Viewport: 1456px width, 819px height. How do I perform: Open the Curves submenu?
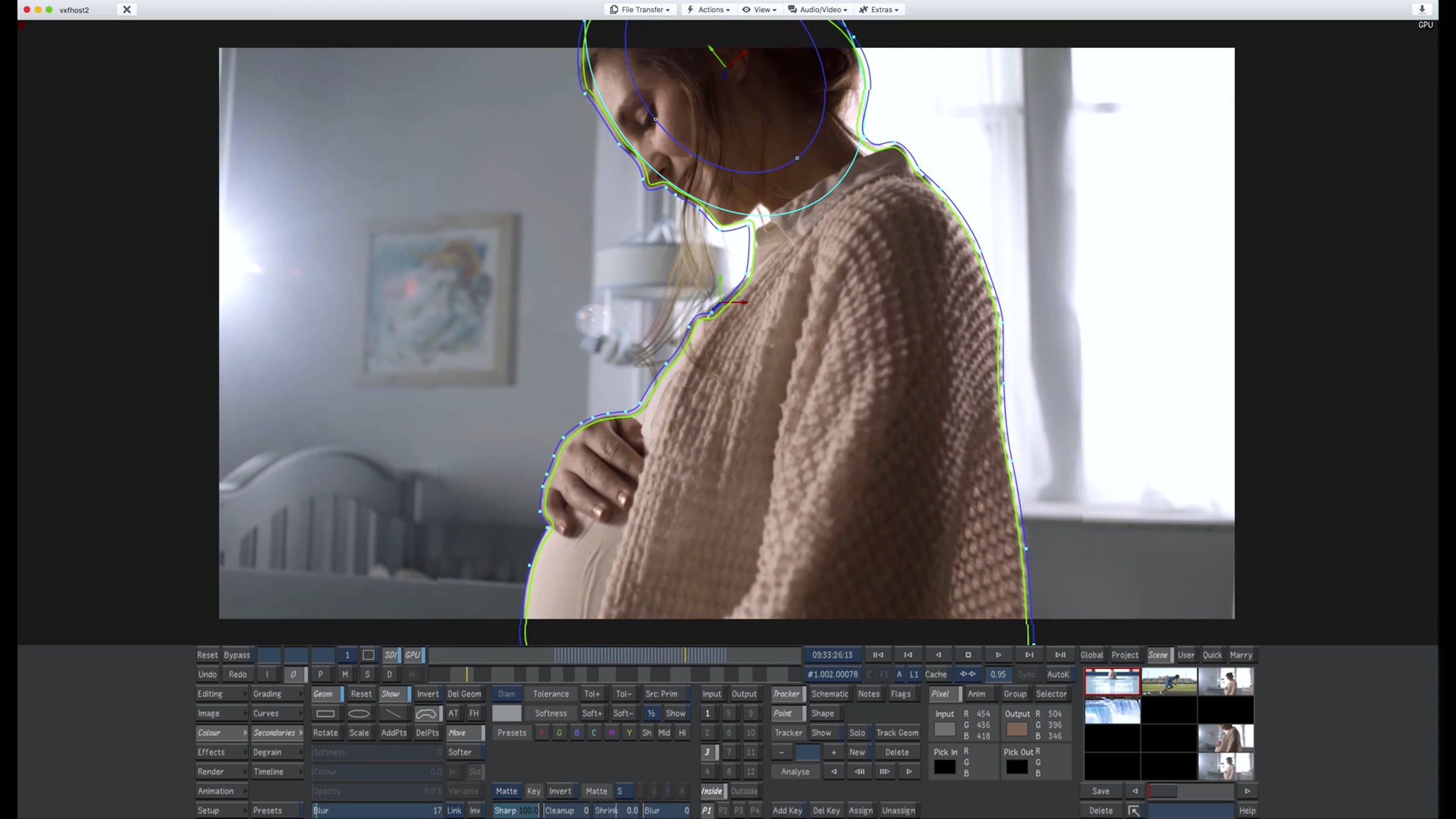point(277,713)
